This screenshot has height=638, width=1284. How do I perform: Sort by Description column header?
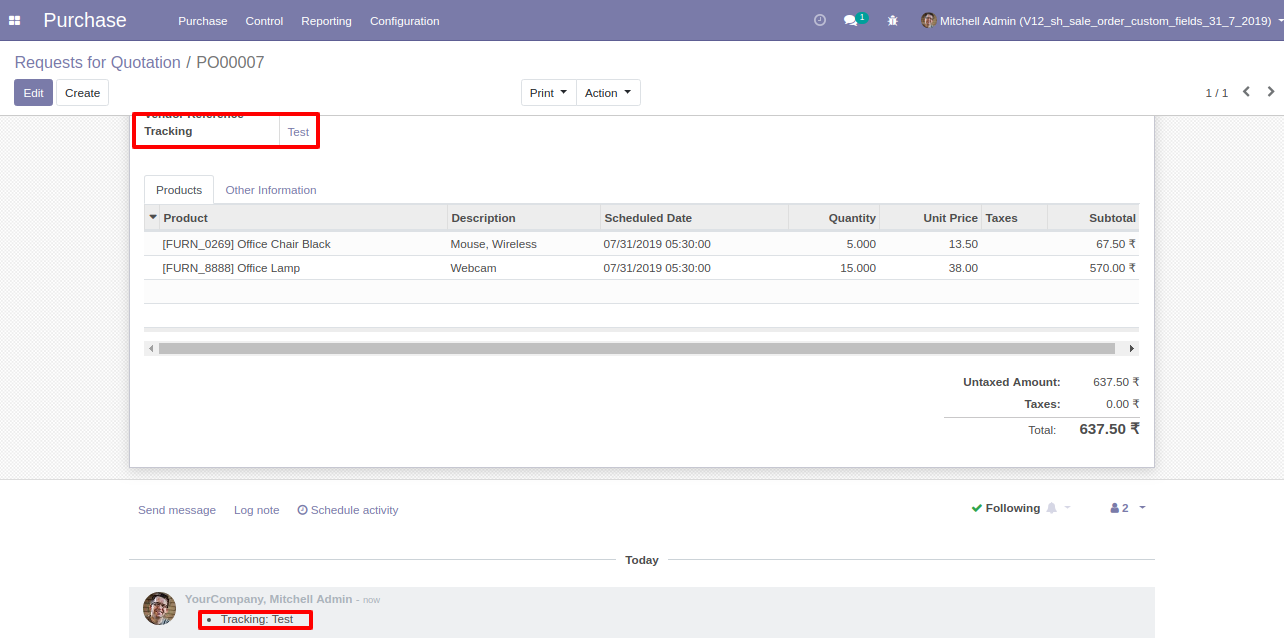(524, 218)
